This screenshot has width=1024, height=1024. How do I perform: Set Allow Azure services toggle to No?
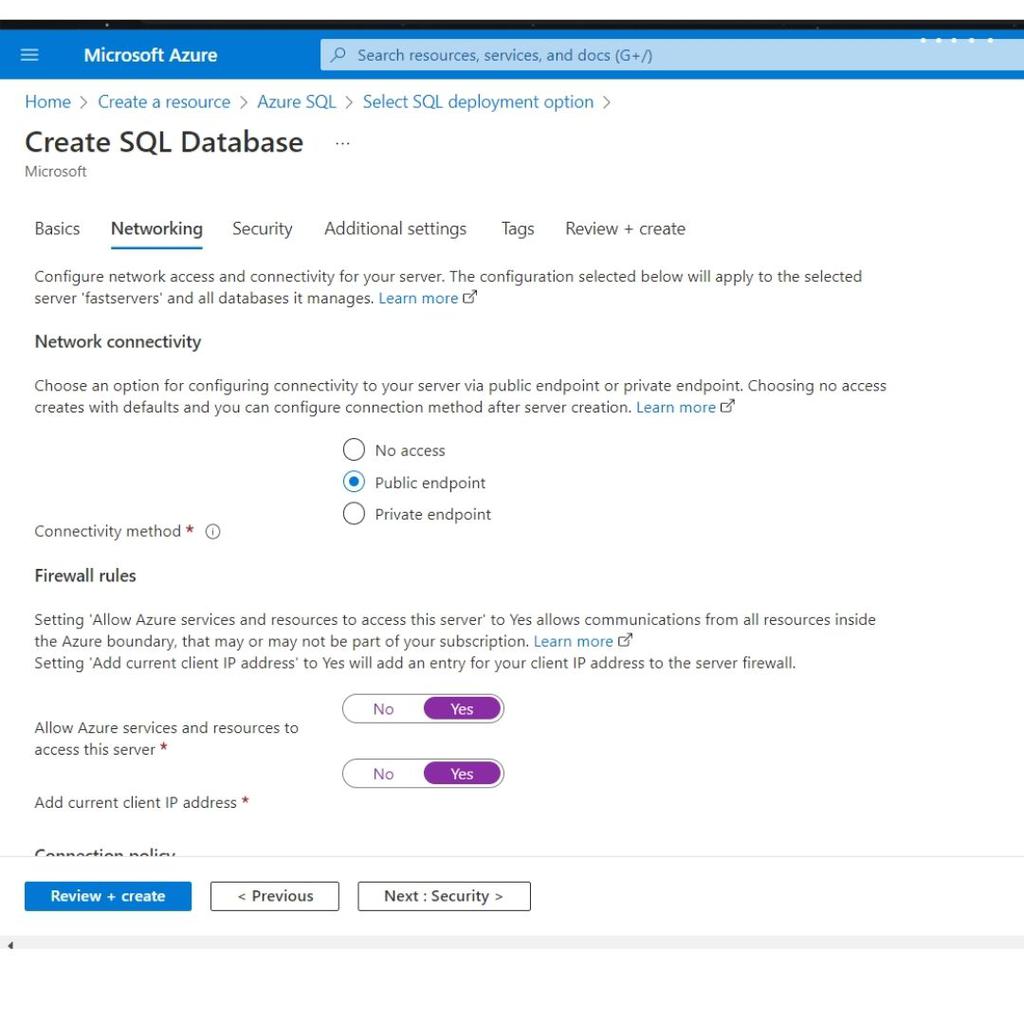click(383, 709)
